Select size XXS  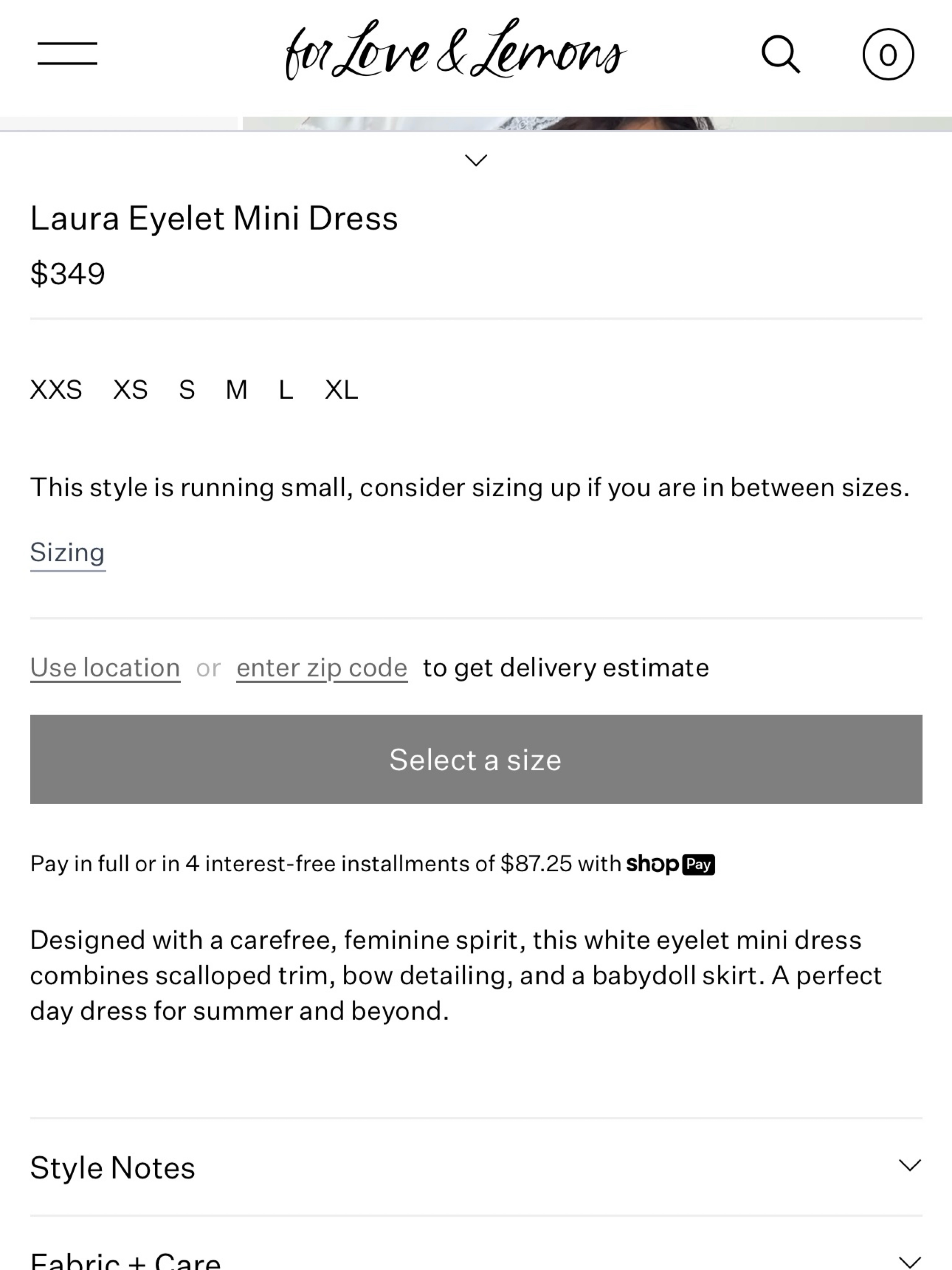pyautogui.click(x=56, y=390)
